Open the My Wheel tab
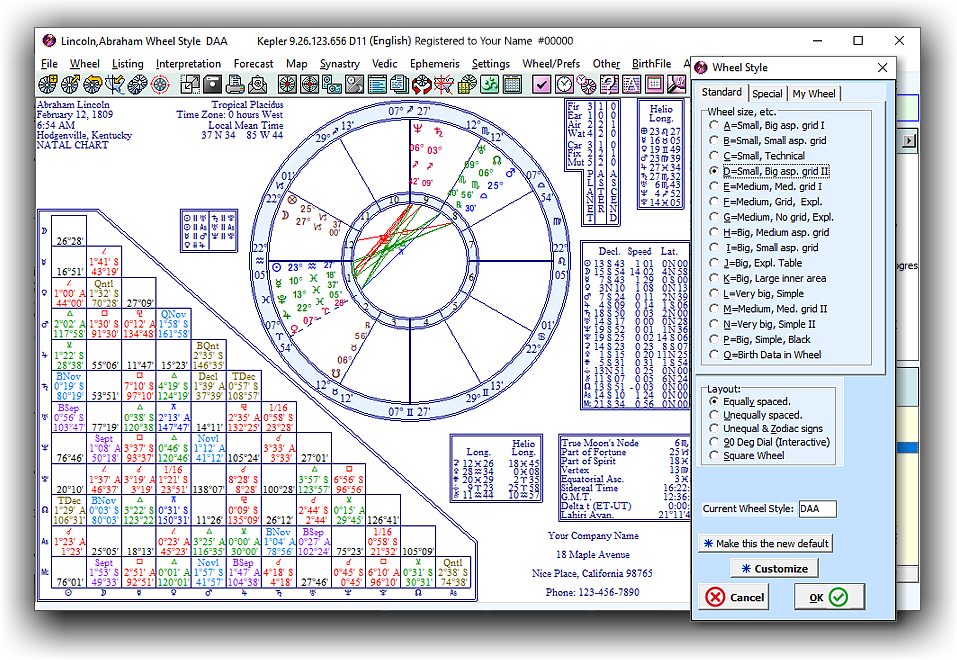Image resolution: width=957 pixels, height=660 pixels. coord(813,94)
